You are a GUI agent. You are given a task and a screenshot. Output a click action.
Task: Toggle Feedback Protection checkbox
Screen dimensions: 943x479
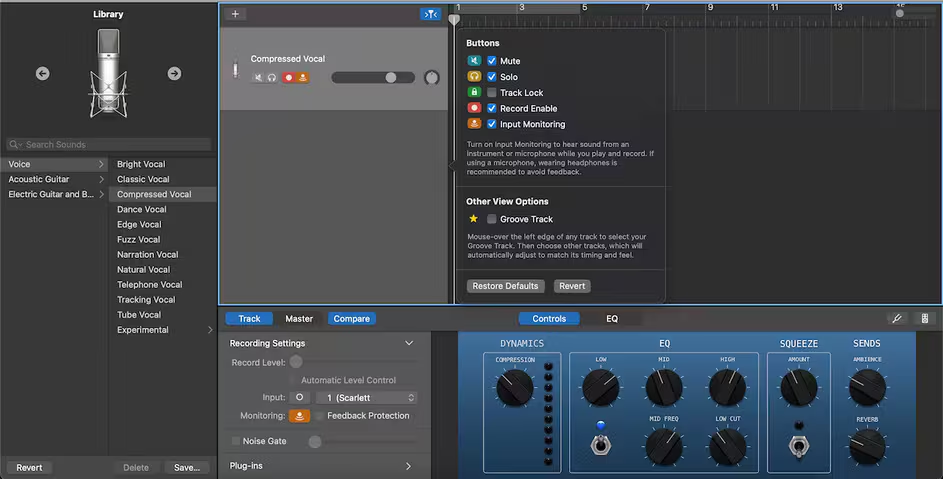tap(319, 416)
